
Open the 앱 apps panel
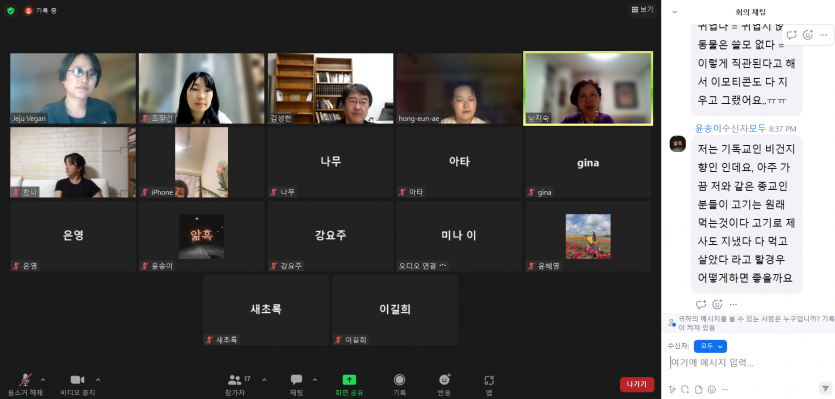click(x=489, y=384)
